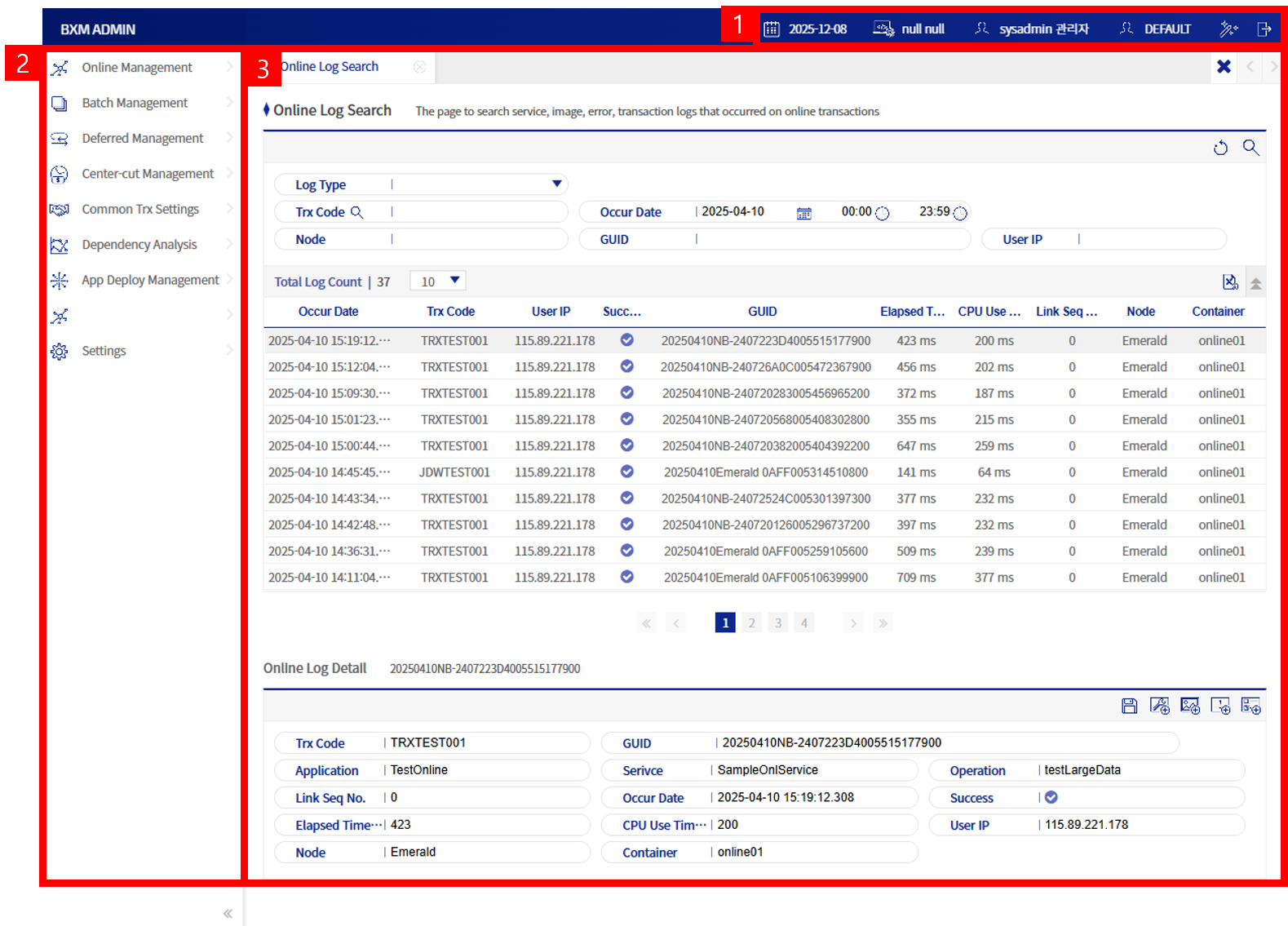Image resolution: width=1288 pixels, height=926 pixels.
Task: Click the App Deploy Management sidebar icon
Action: tap(60, 281)
